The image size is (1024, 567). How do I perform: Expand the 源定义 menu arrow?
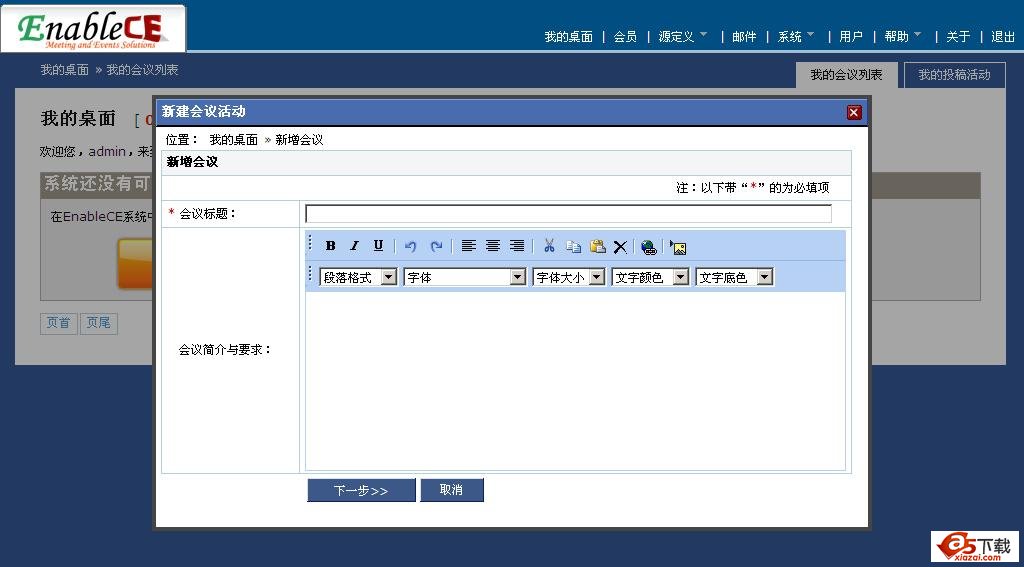tap(703, 35)
